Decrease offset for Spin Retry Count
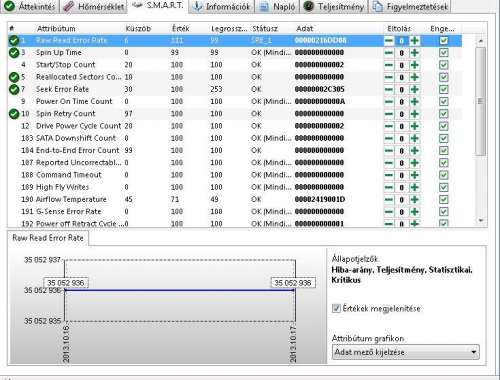 [x=389, y=114]
